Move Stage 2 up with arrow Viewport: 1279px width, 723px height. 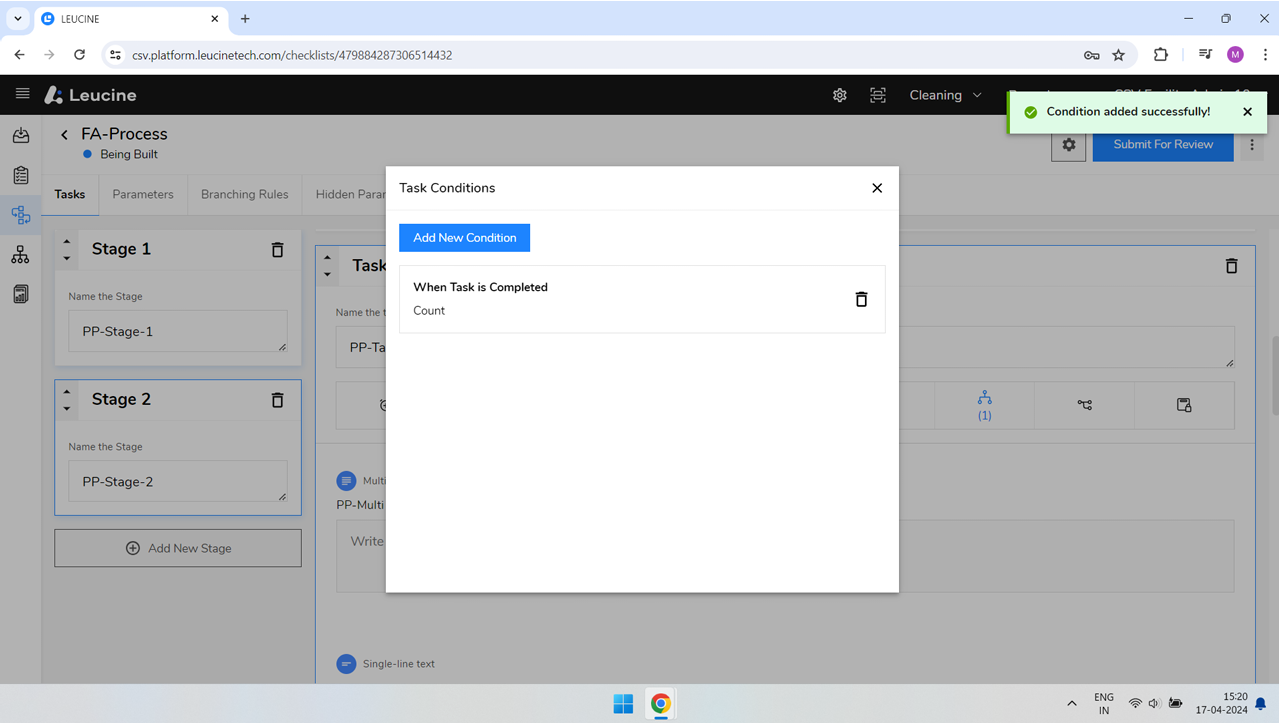(x=67, y=391)
